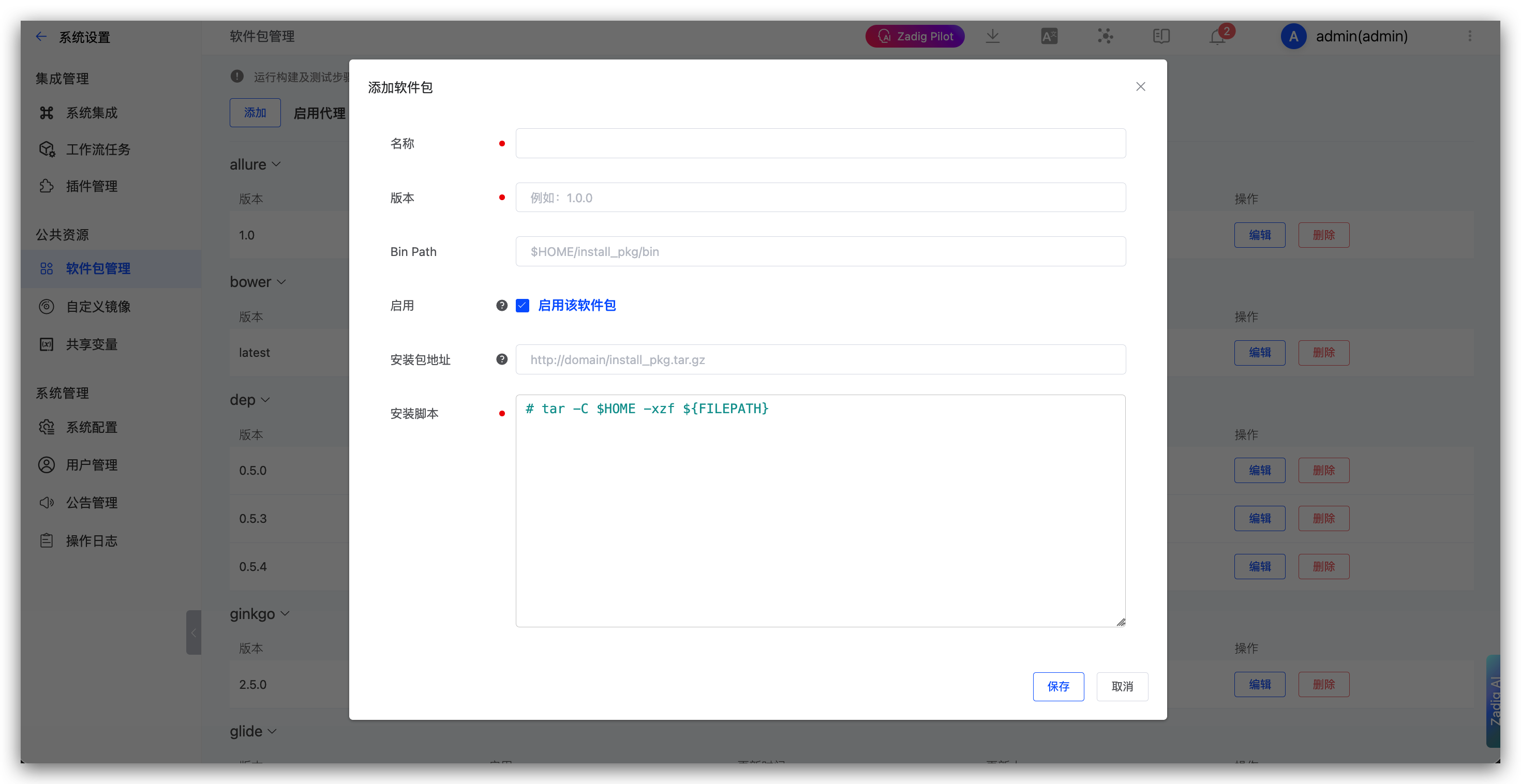Uncheck the 启用该软件包 checkbox

[523, 305]
